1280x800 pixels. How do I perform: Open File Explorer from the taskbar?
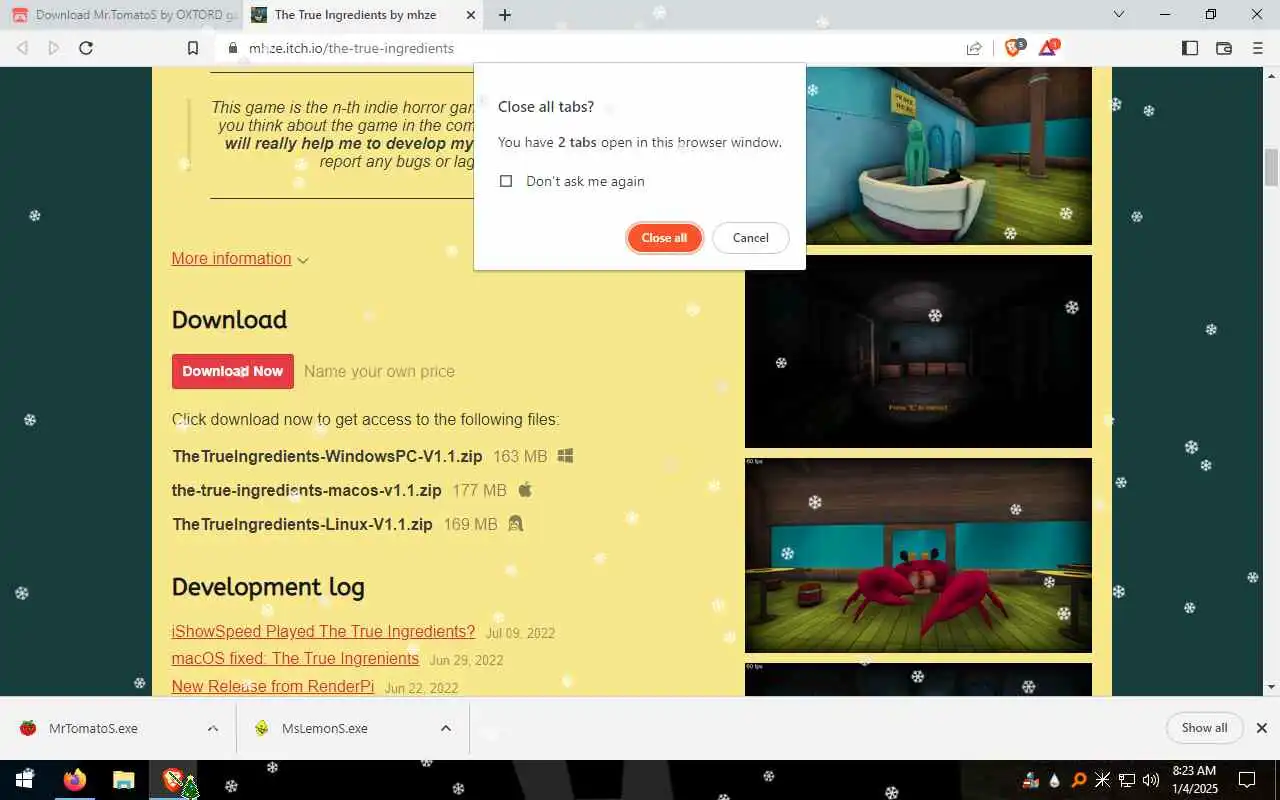(x=123, y=780)
